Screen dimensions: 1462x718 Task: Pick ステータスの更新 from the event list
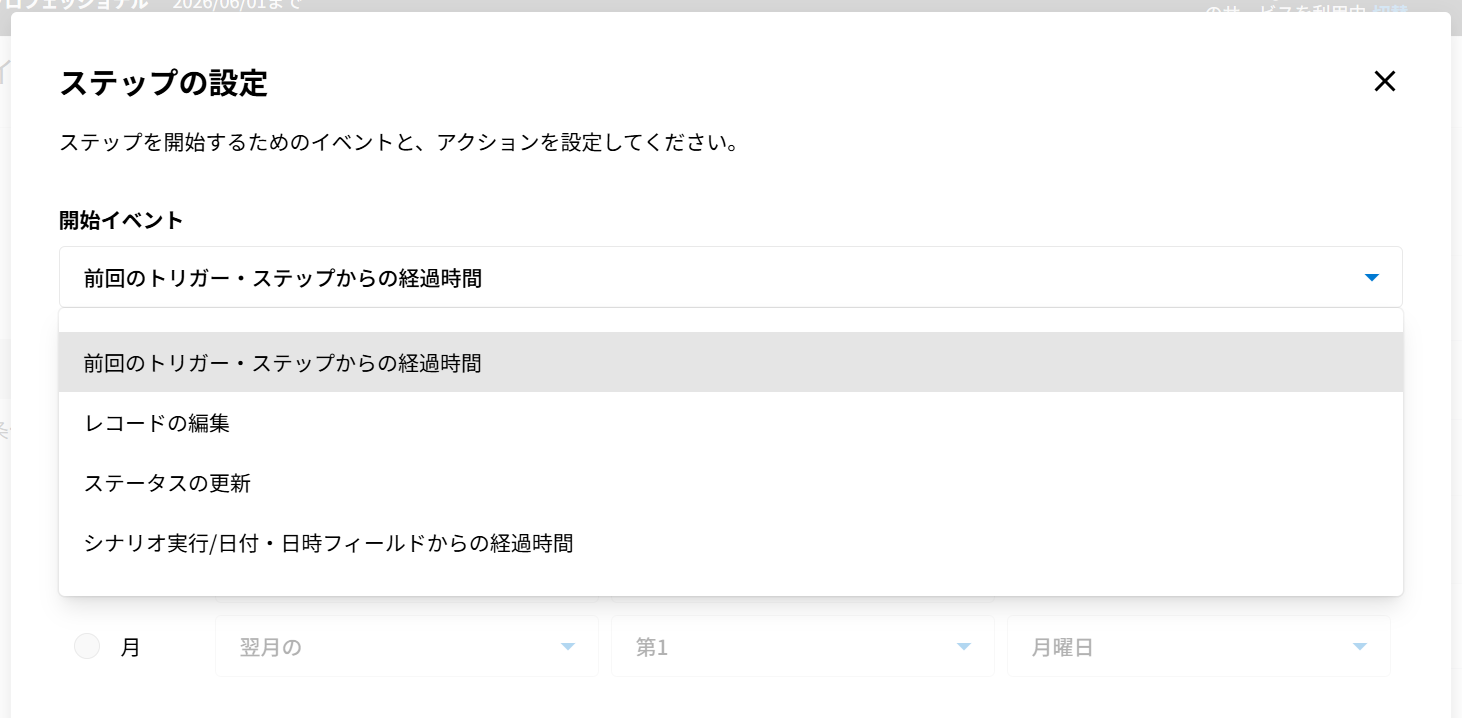[167, 484]
